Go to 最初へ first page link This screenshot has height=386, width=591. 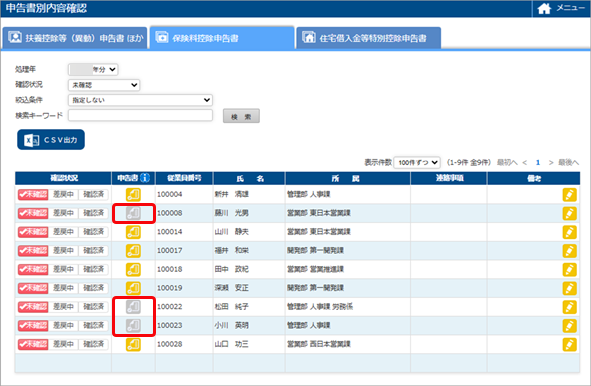pyautogui.click(x=507, y=162)
